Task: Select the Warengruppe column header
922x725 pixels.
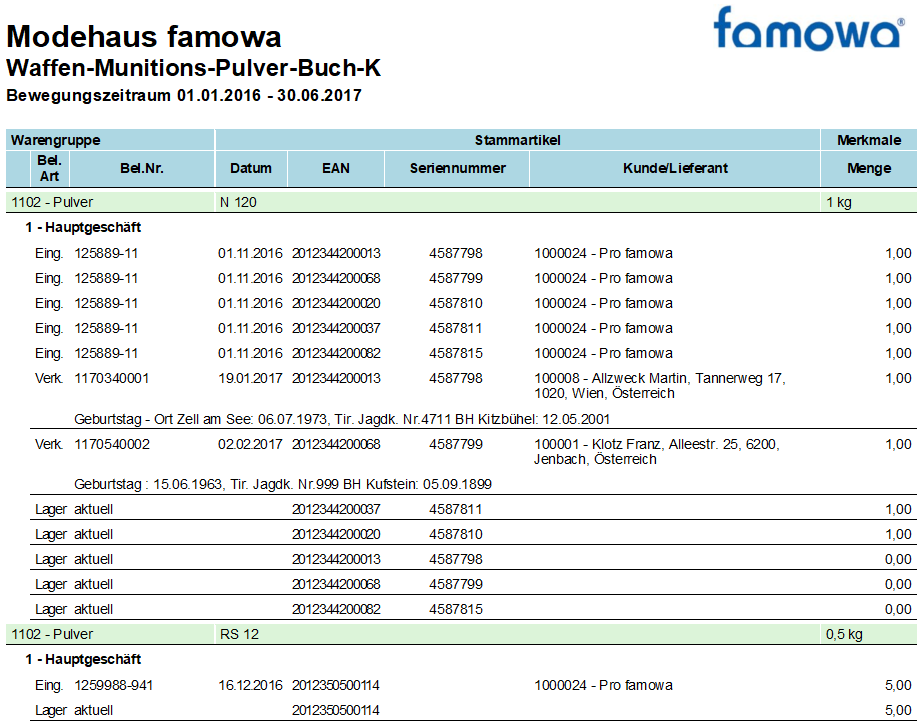Action: (111, 140)
